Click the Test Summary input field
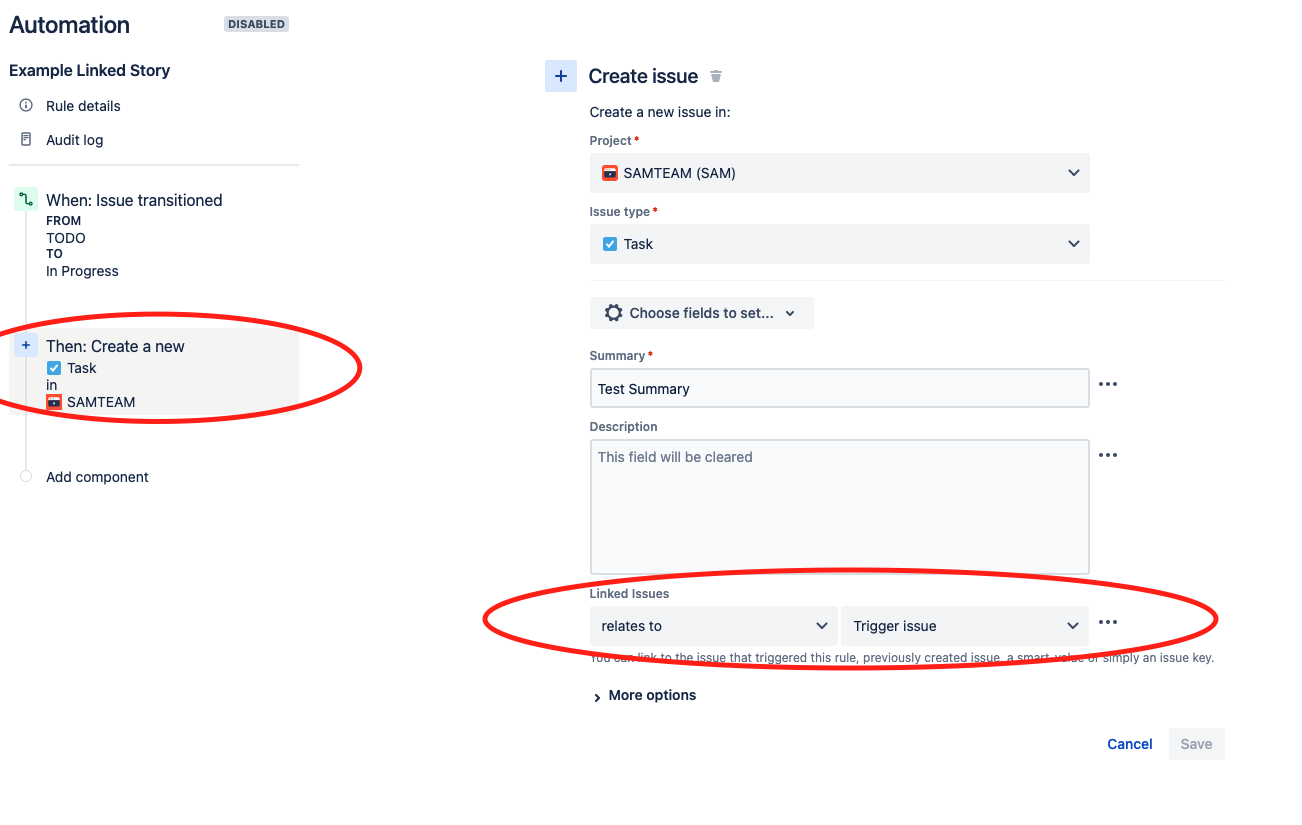The height and width of the screenshot is (825, 1302). (x=839, y=387)
